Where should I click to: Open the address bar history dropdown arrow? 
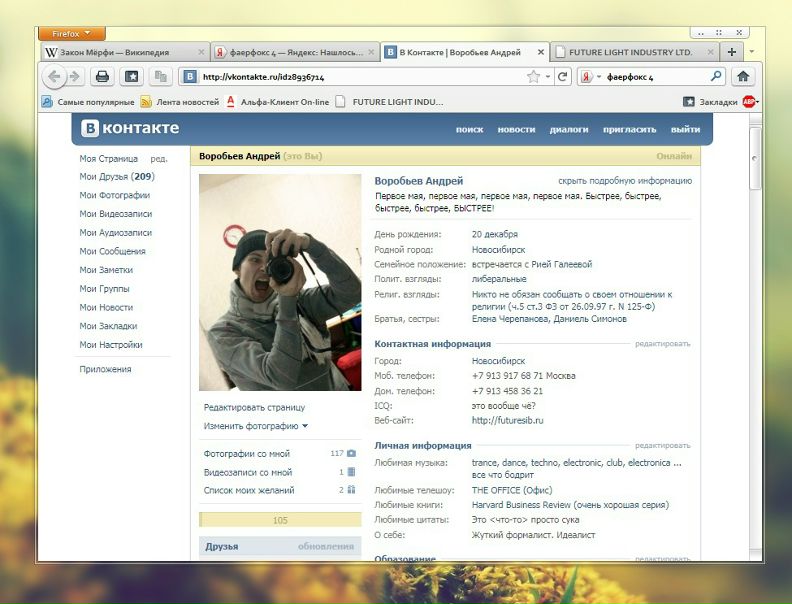click(x=548, y=76)
